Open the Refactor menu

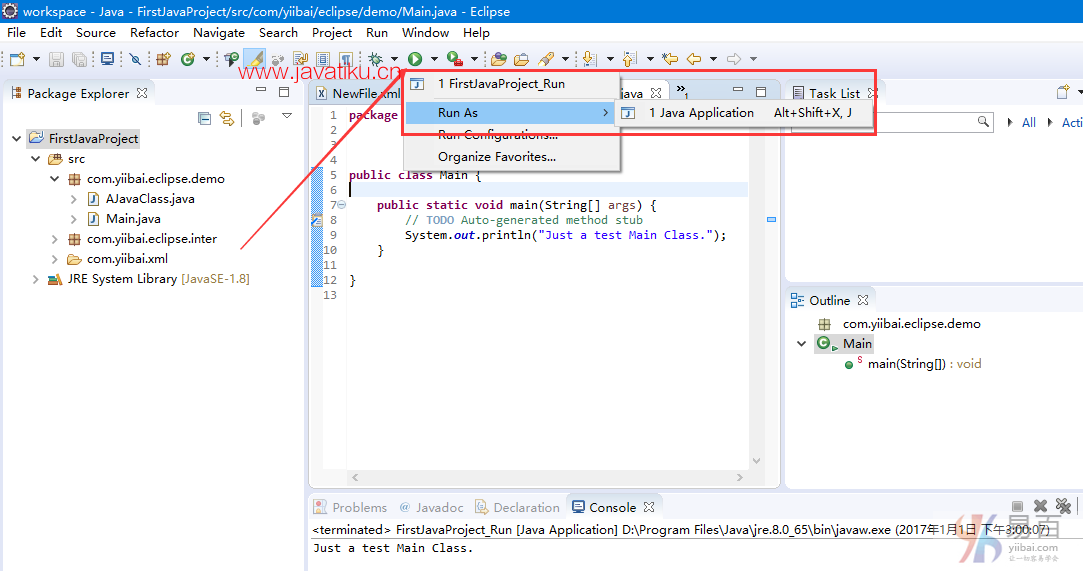154,32
